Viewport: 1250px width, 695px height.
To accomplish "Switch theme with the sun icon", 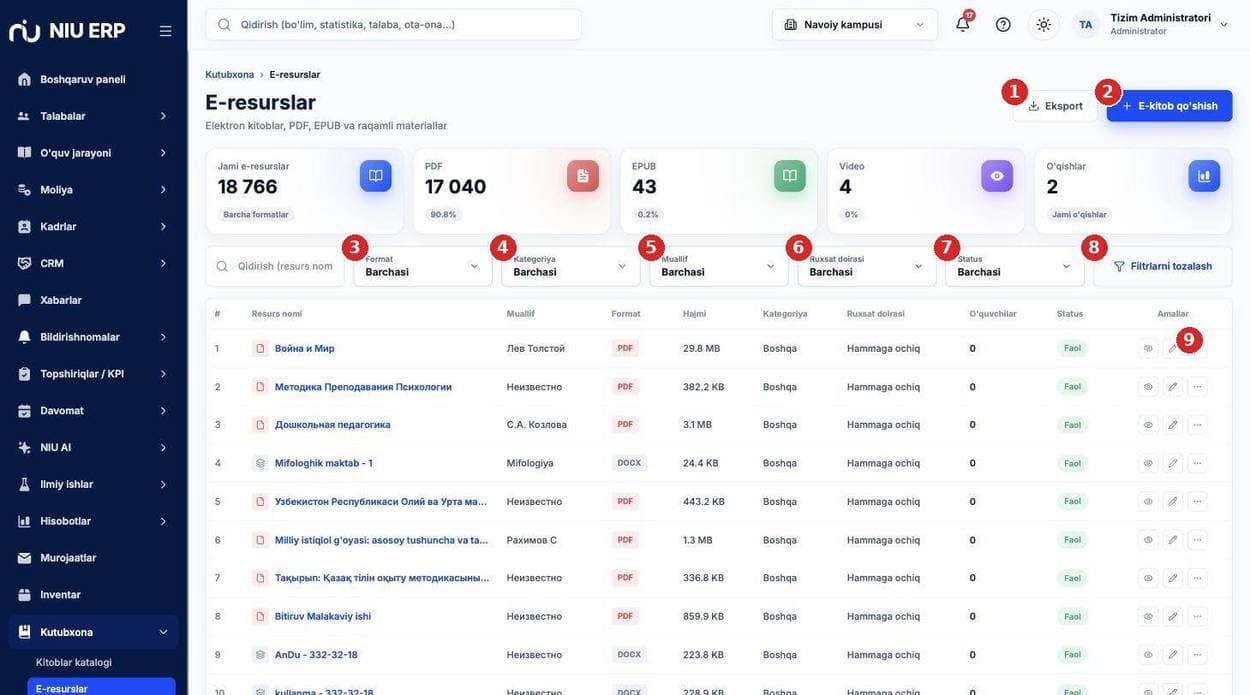I will pyautogui.click(x=1044, y=24).
